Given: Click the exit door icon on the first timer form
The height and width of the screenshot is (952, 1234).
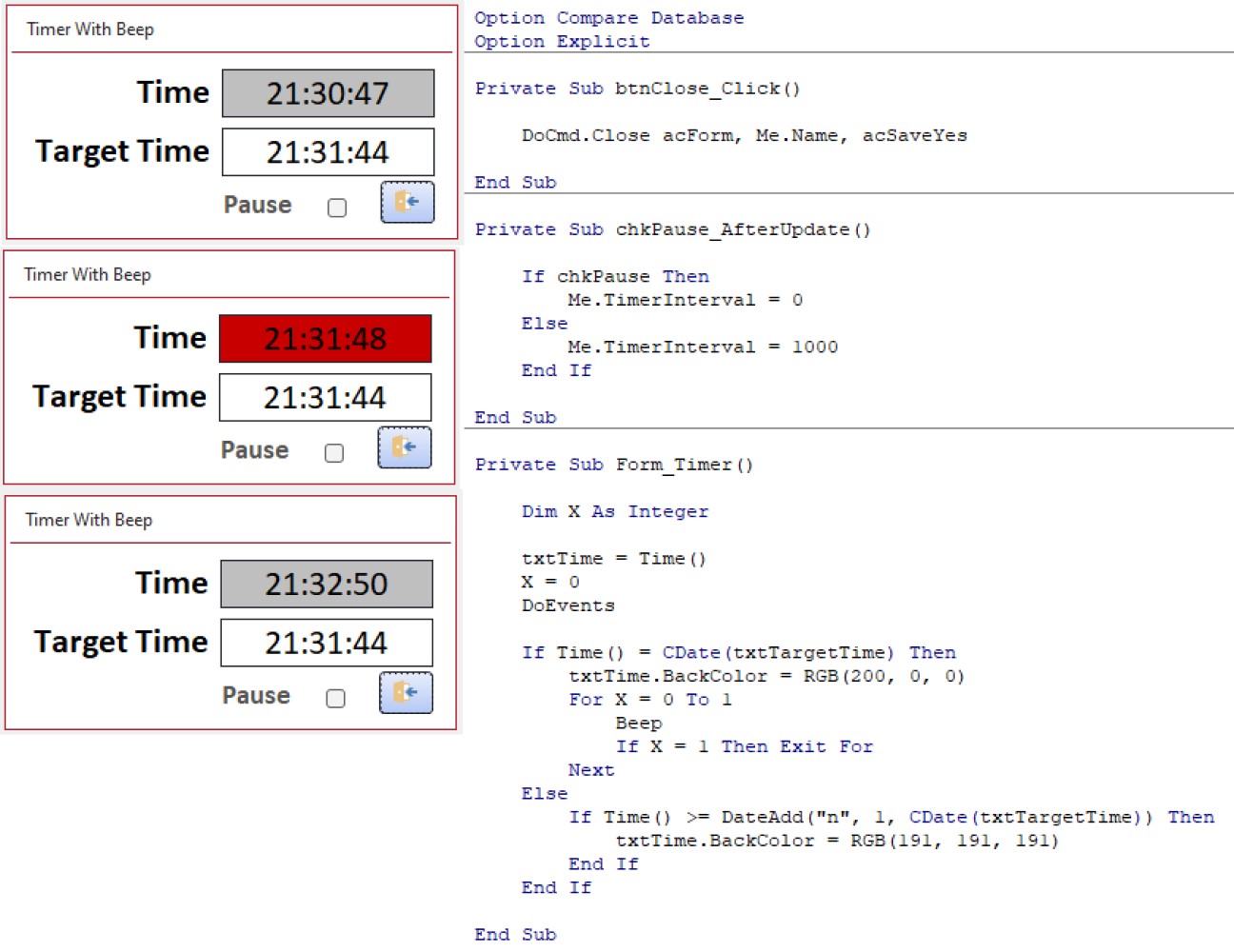Looking at the screenshot, I should 407,202.
